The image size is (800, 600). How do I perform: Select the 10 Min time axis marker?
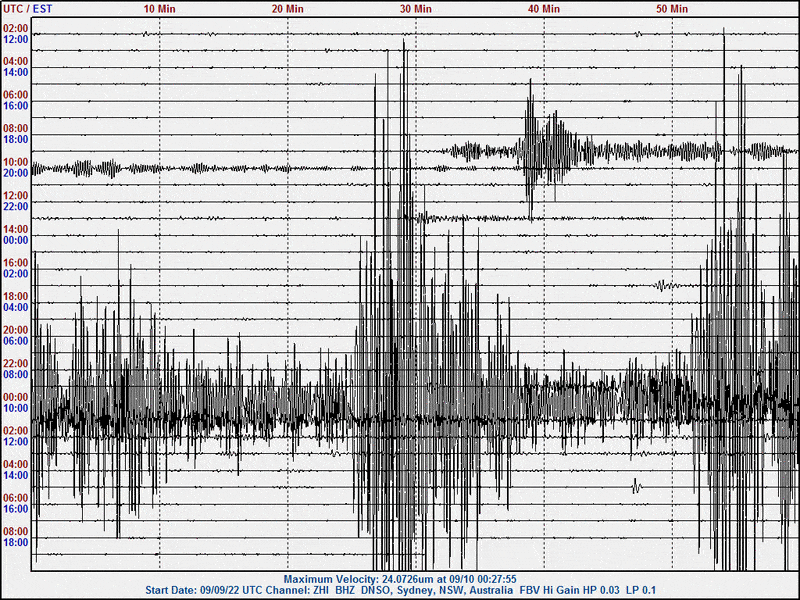click(x=160, y=8)
